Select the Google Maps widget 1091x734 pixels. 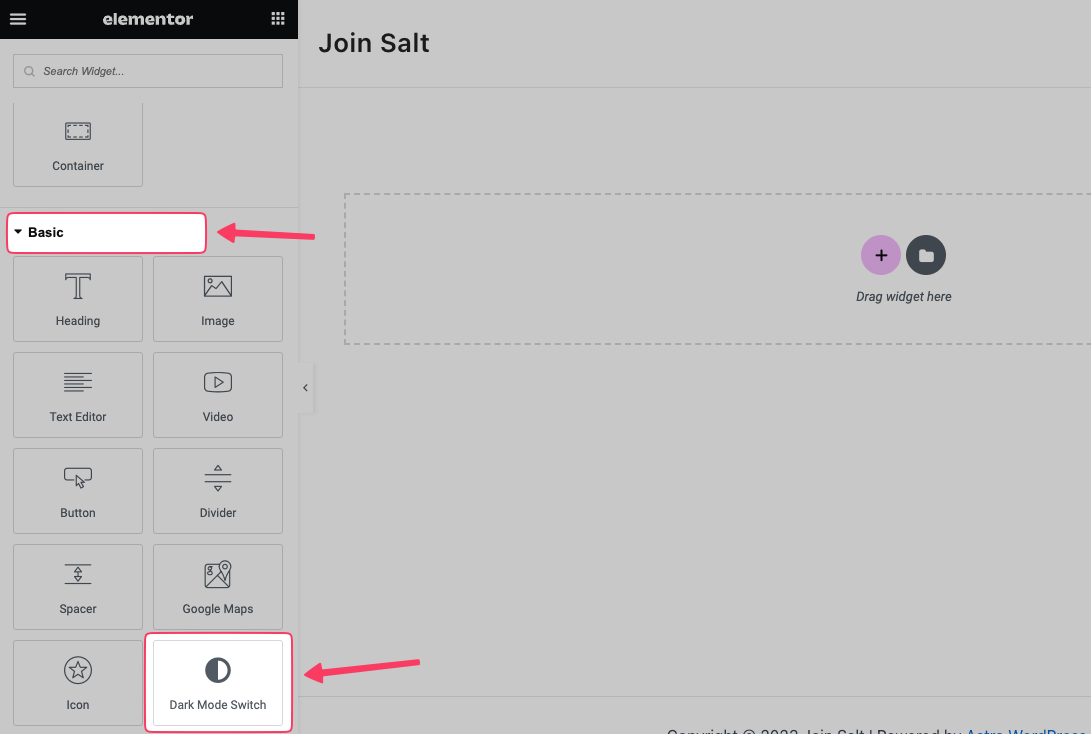tap(218, 587)
